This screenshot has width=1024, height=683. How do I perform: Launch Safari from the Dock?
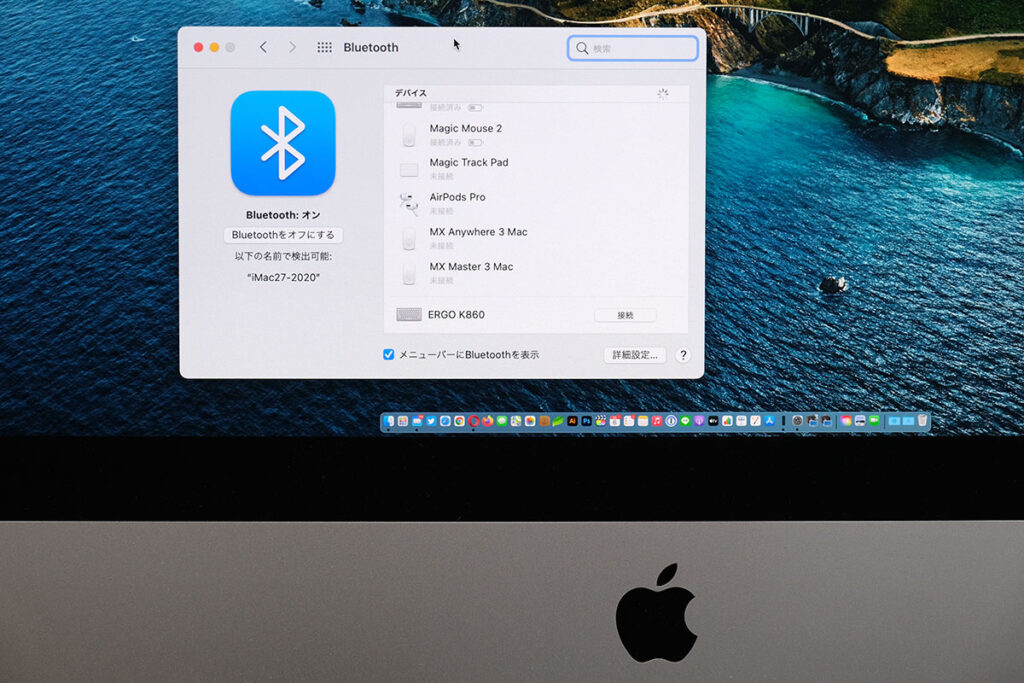[445, 421]
